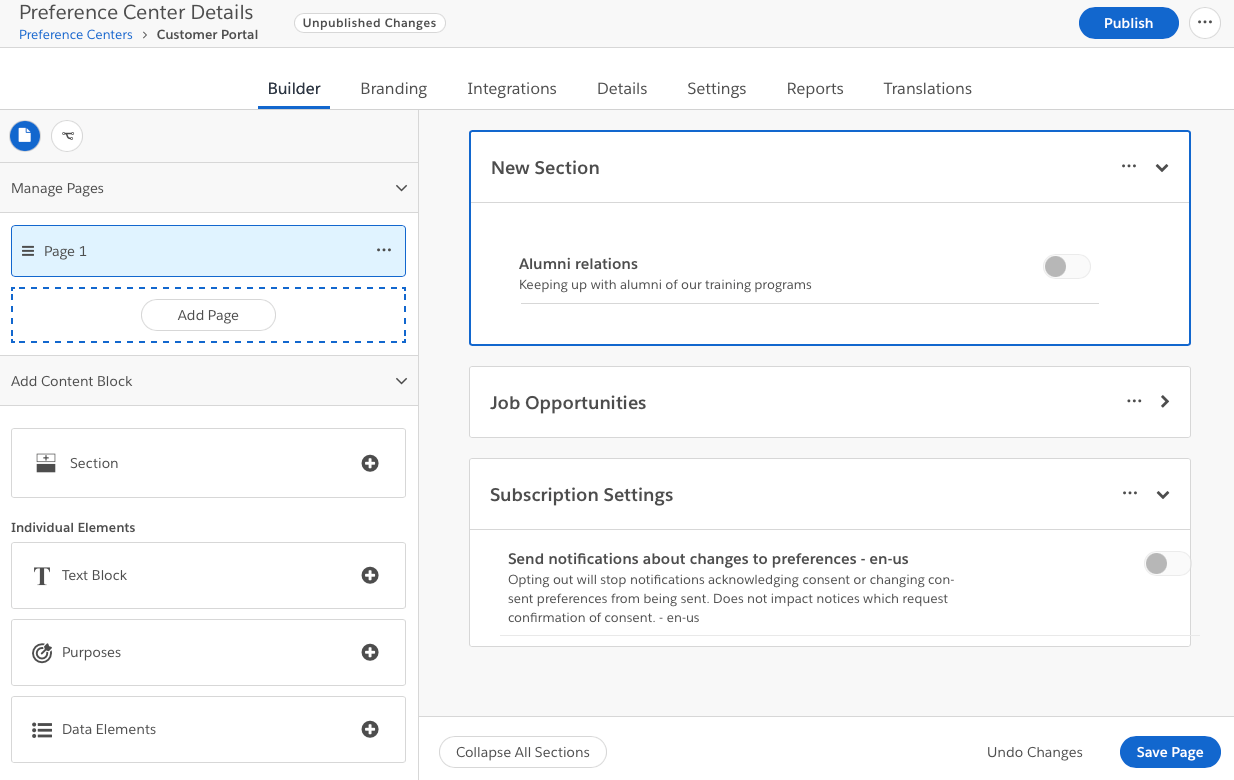Screen dimensions: 1234x780
Task: Click the workflow view icon beside the page icon
Action: (67, 135)
